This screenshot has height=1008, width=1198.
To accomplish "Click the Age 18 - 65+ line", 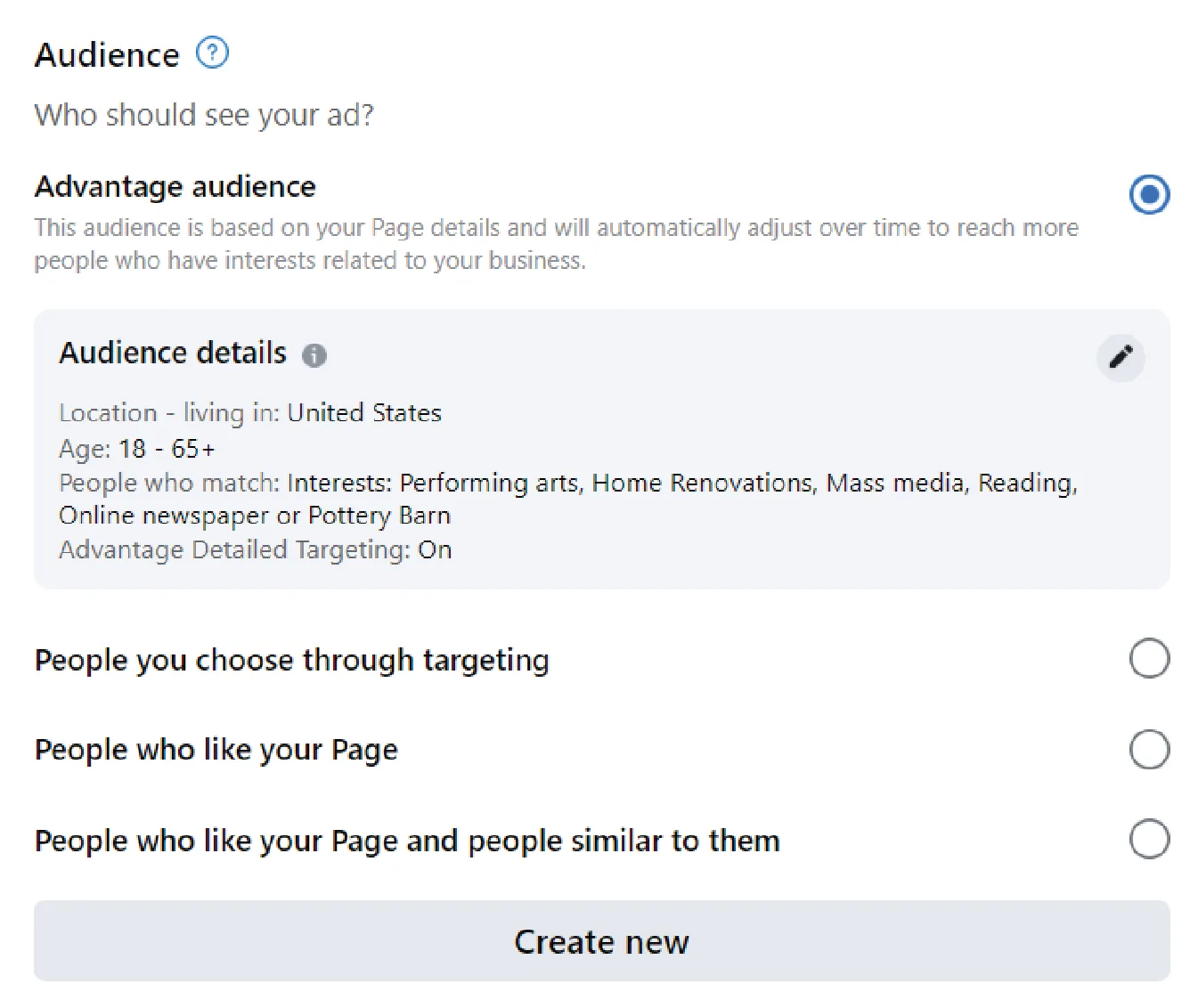I will [x=137, y=449].
